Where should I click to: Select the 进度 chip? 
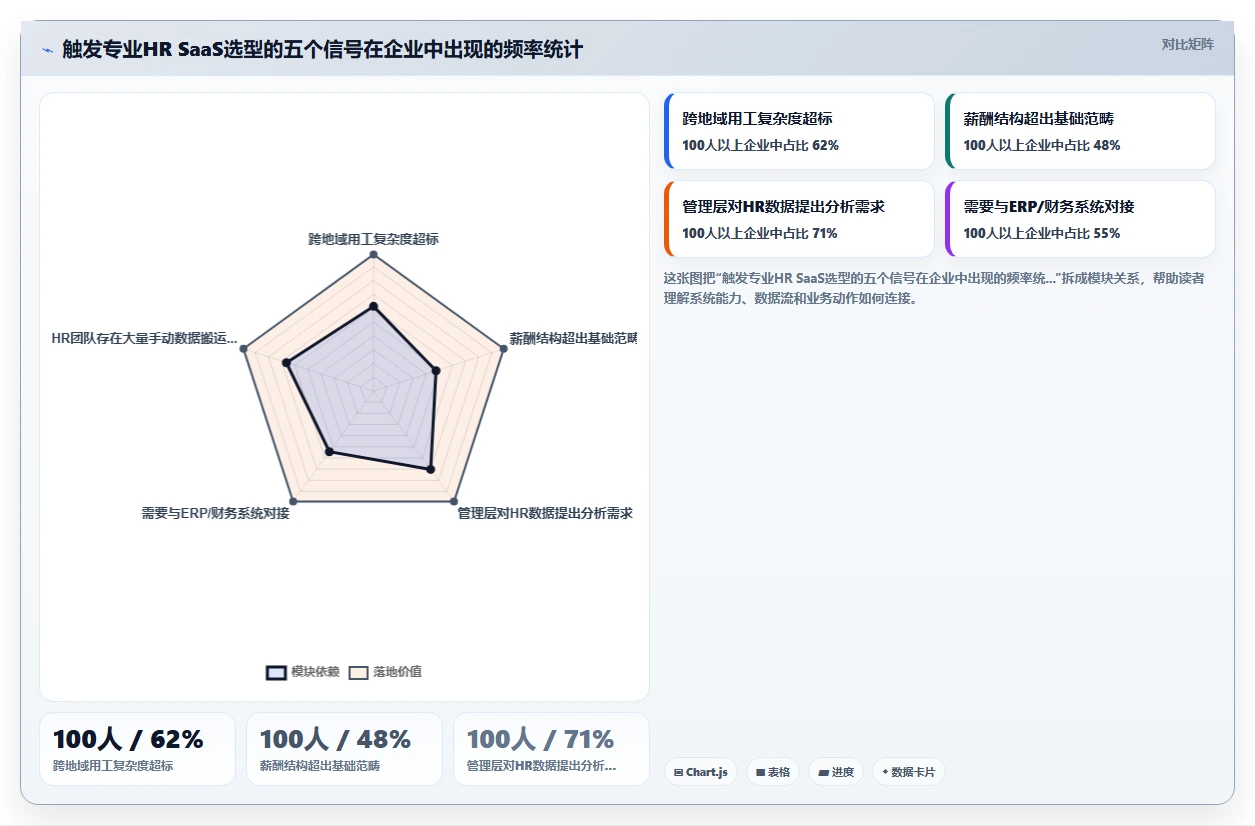tap(836, 772)
